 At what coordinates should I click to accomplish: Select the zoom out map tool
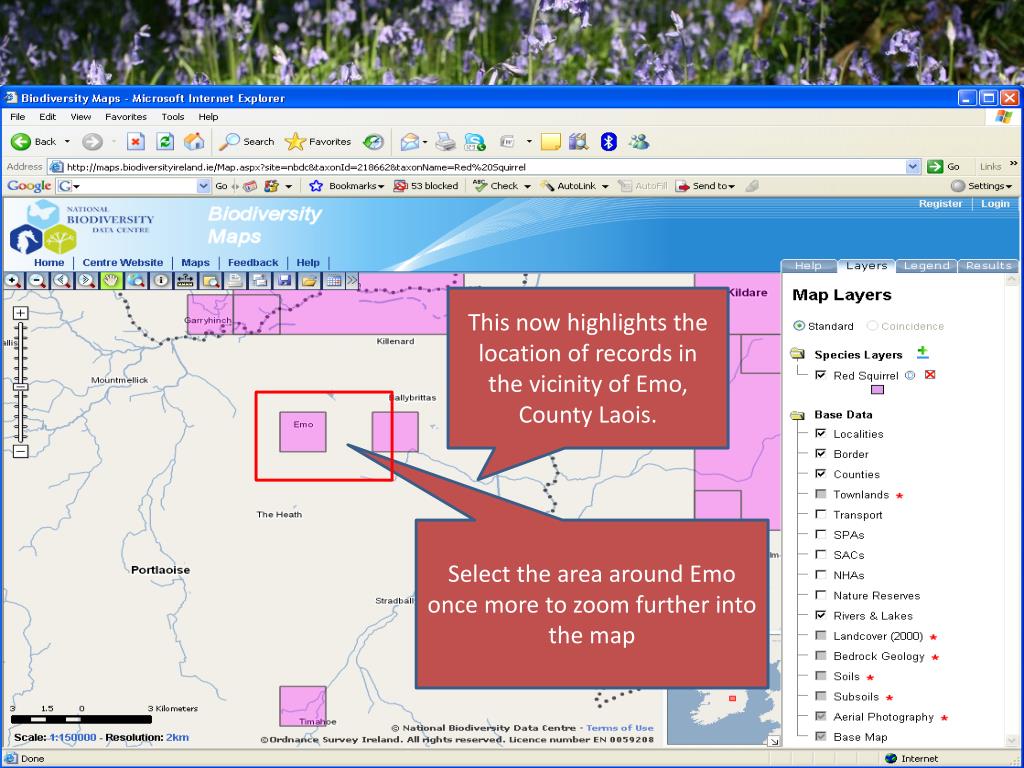tap(38, 281)
